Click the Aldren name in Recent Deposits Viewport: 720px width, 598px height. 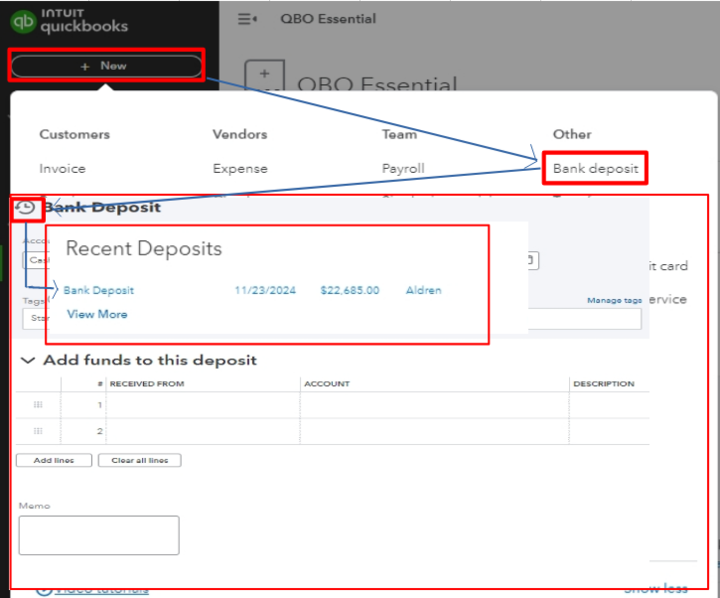(x=424, y=290)
